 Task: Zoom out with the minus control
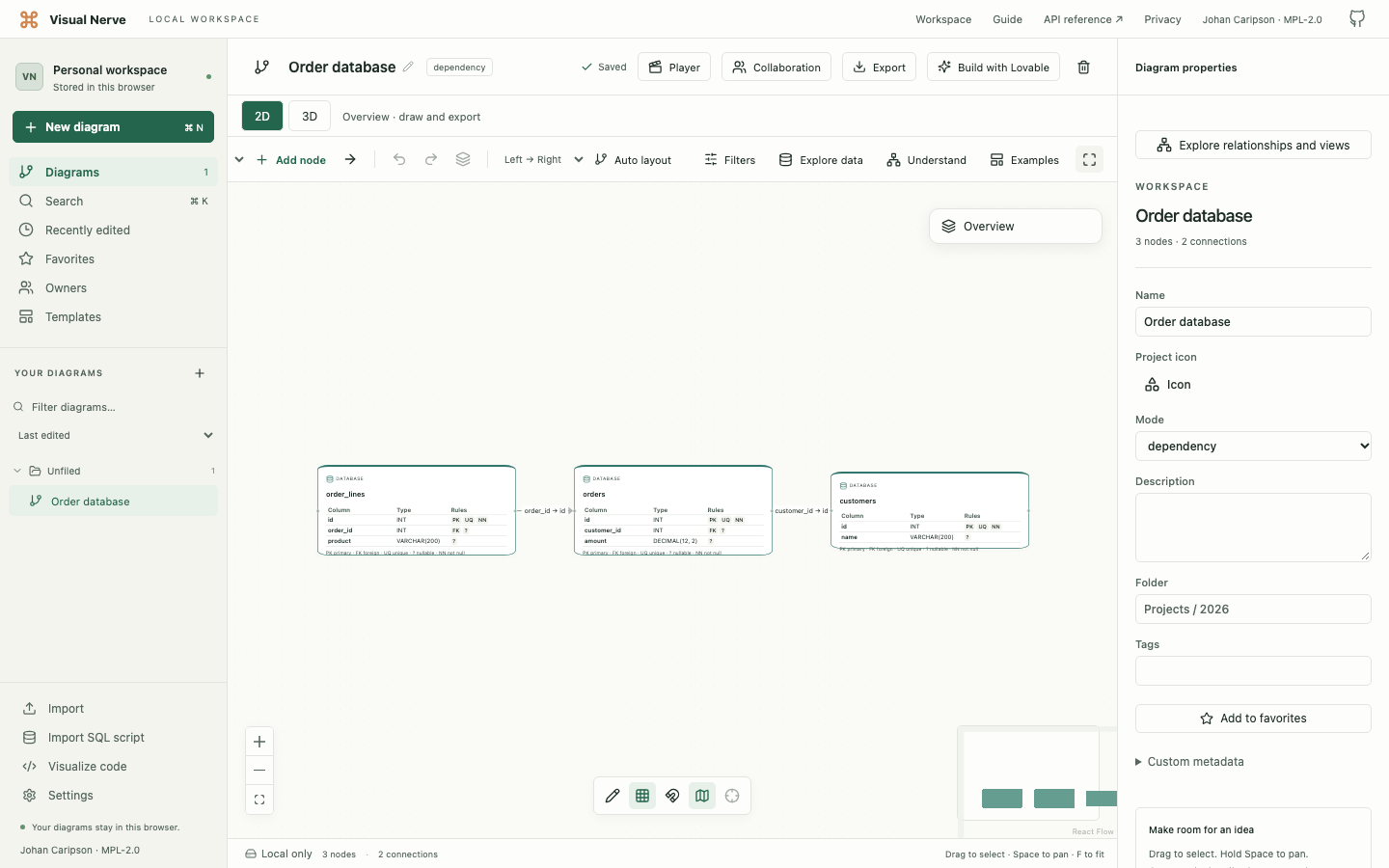pyautogui.click(x=259, y=771)
